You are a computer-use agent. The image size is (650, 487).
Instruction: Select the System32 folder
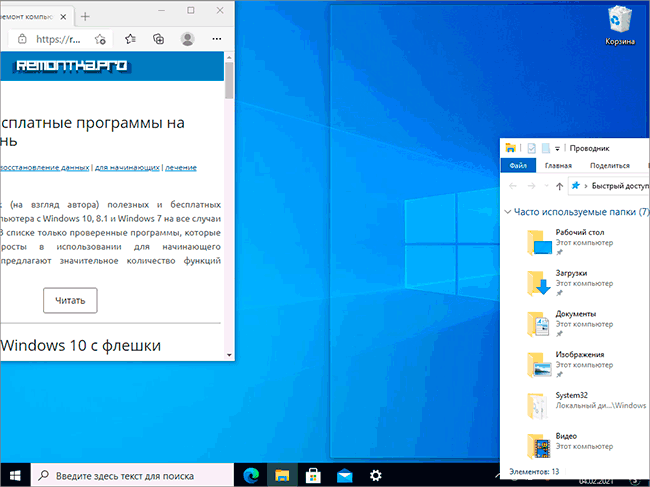click(585, 405)
